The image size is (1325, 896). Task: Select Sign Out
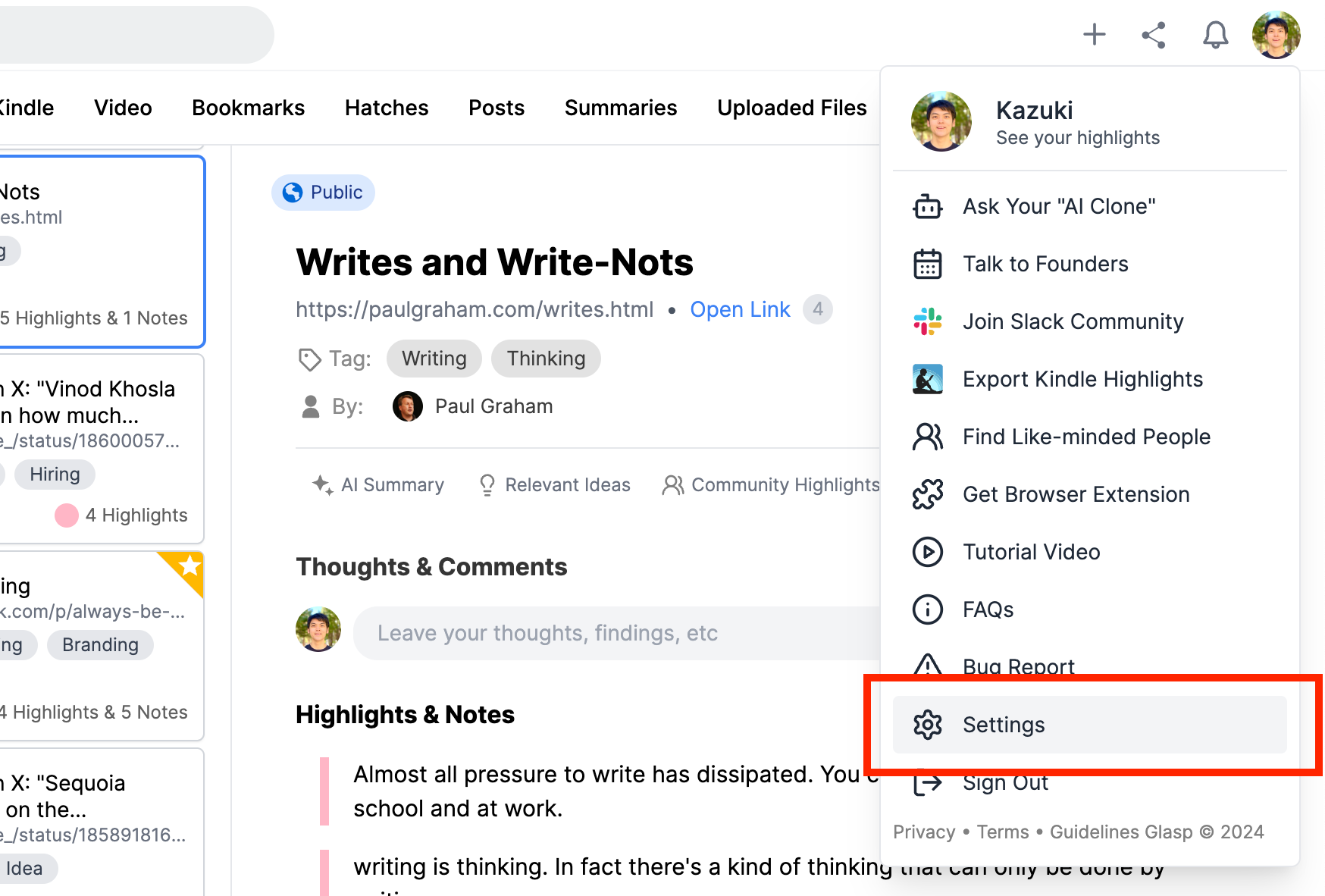1089,782
